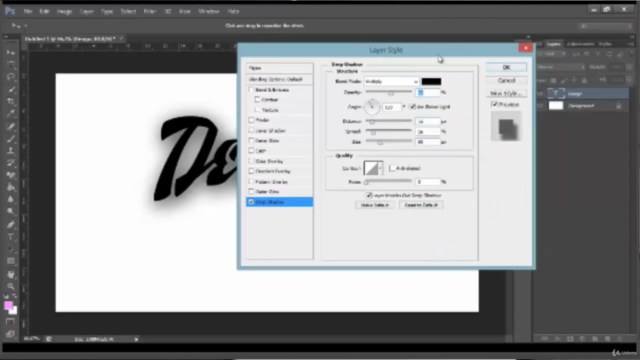Select the Hand tool
The height and width of the screenshot is (360, 640).
(11, 274)
